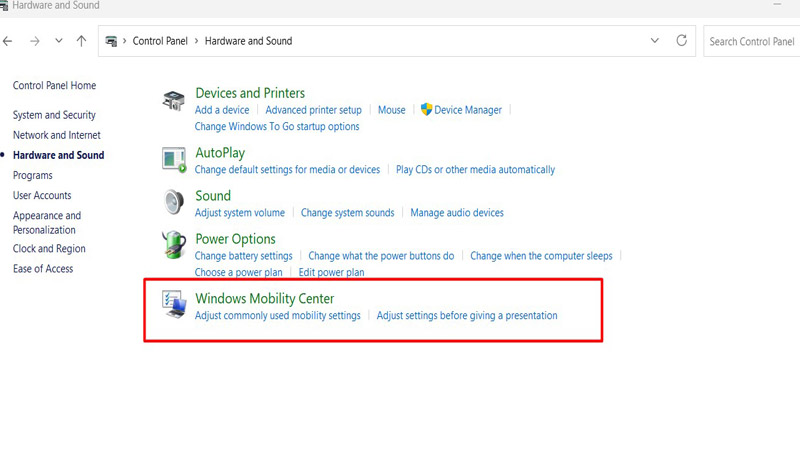The height and width of the screenshot is (450, 800).
Task: Open Windows Mobility Center heading
Action: 264,298
